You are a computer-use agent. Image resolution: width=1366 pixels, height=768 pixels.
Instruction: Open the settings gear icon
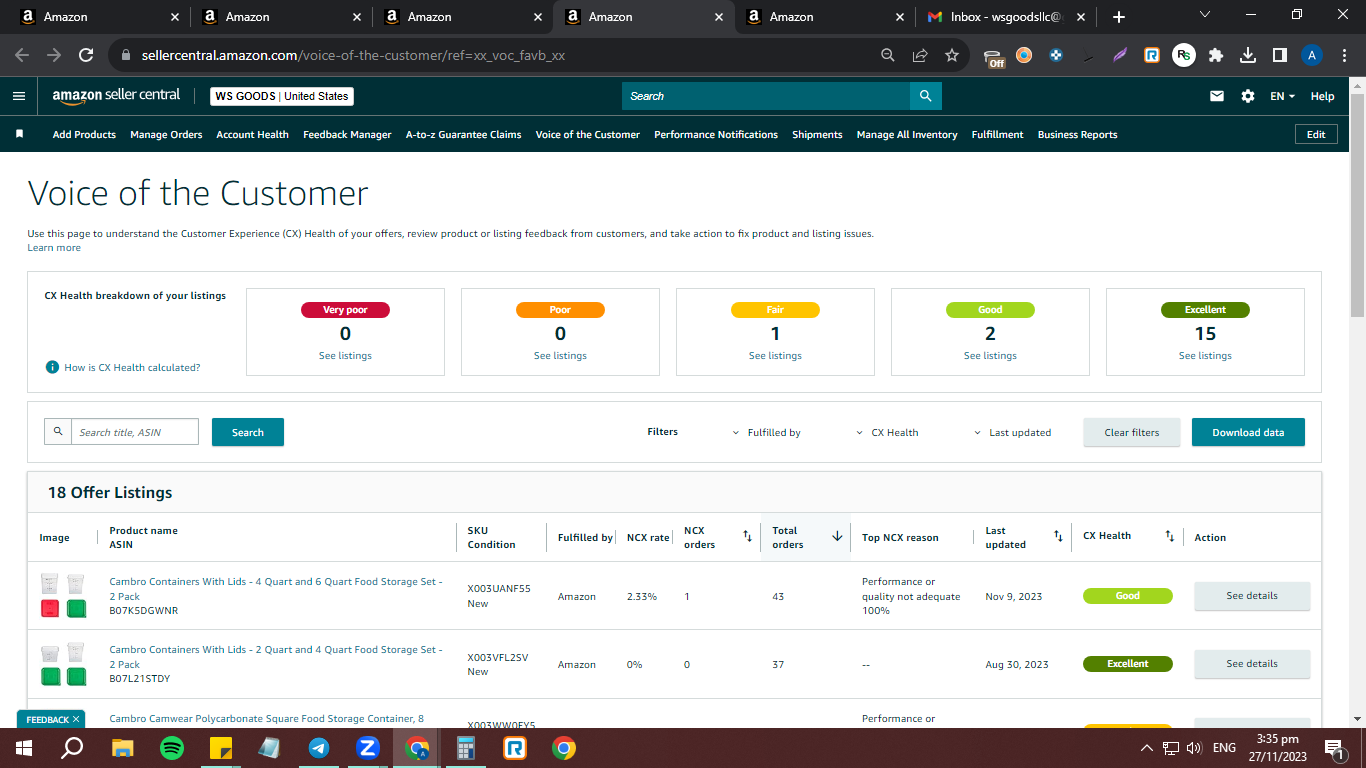pyautogui.click(x=1248, y=96)
